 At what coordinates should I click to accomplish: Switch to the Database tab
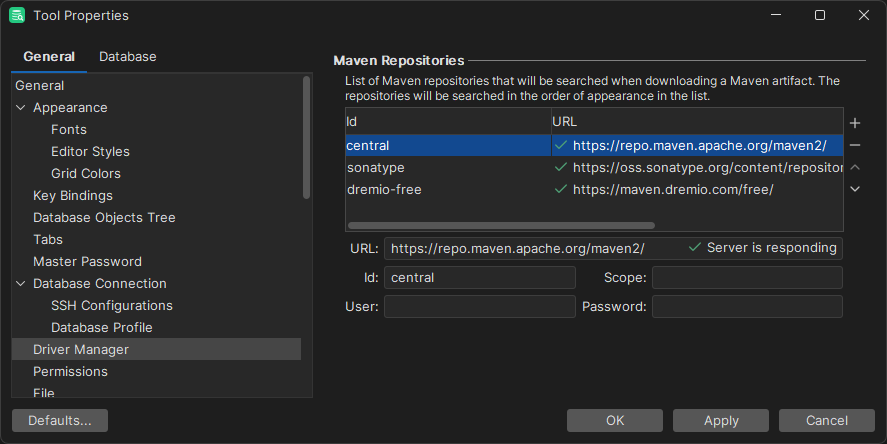click(x=127, y=57)
